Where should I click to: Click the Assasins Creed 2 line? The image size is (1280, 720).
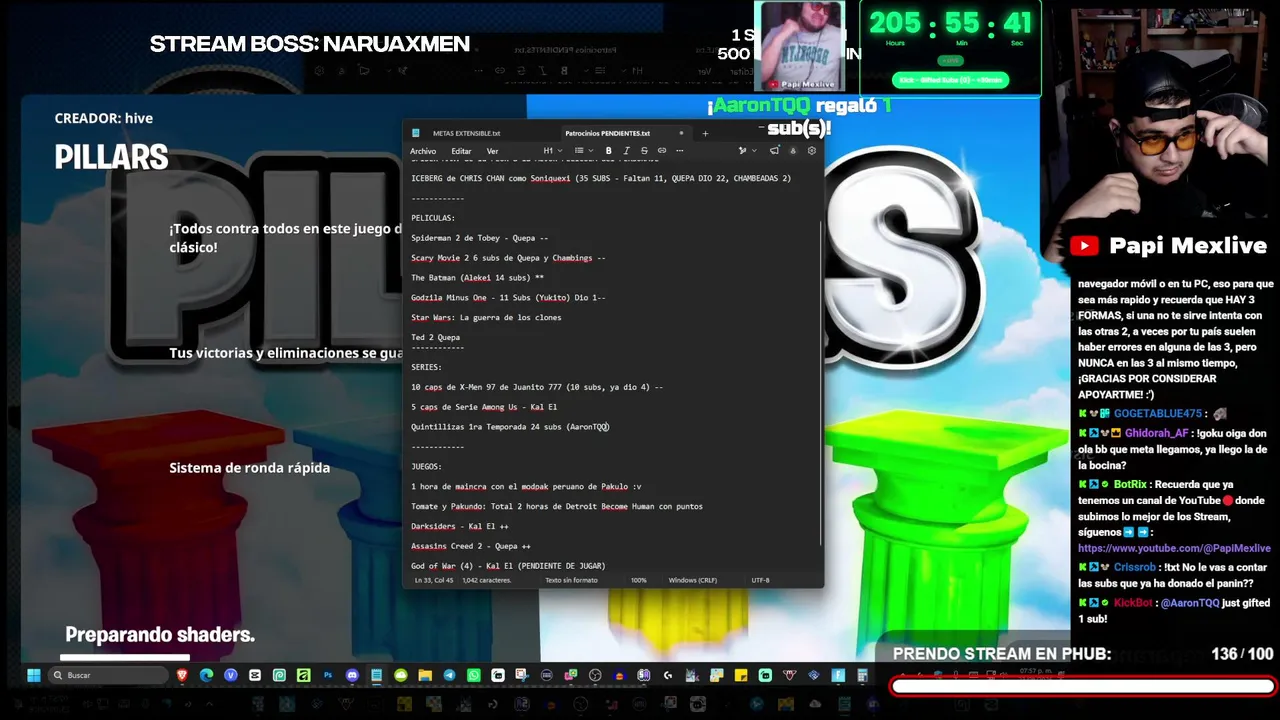click(471, 547)
